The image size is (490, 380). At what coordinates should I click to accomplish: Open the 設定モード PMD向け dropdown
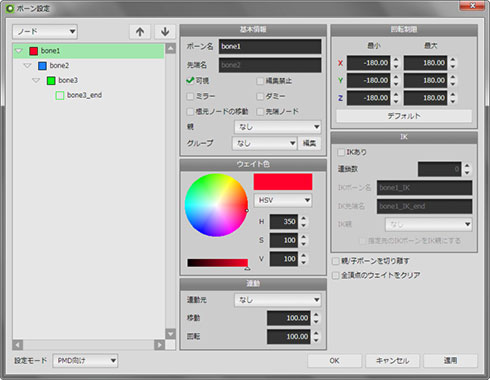[85, 361]
